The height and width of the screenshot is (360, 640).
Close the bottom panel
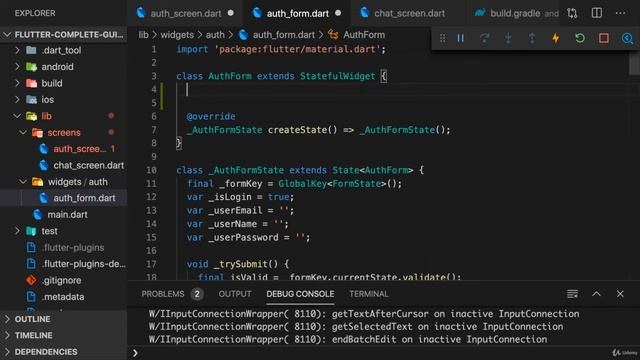click(x=620, y=294)
